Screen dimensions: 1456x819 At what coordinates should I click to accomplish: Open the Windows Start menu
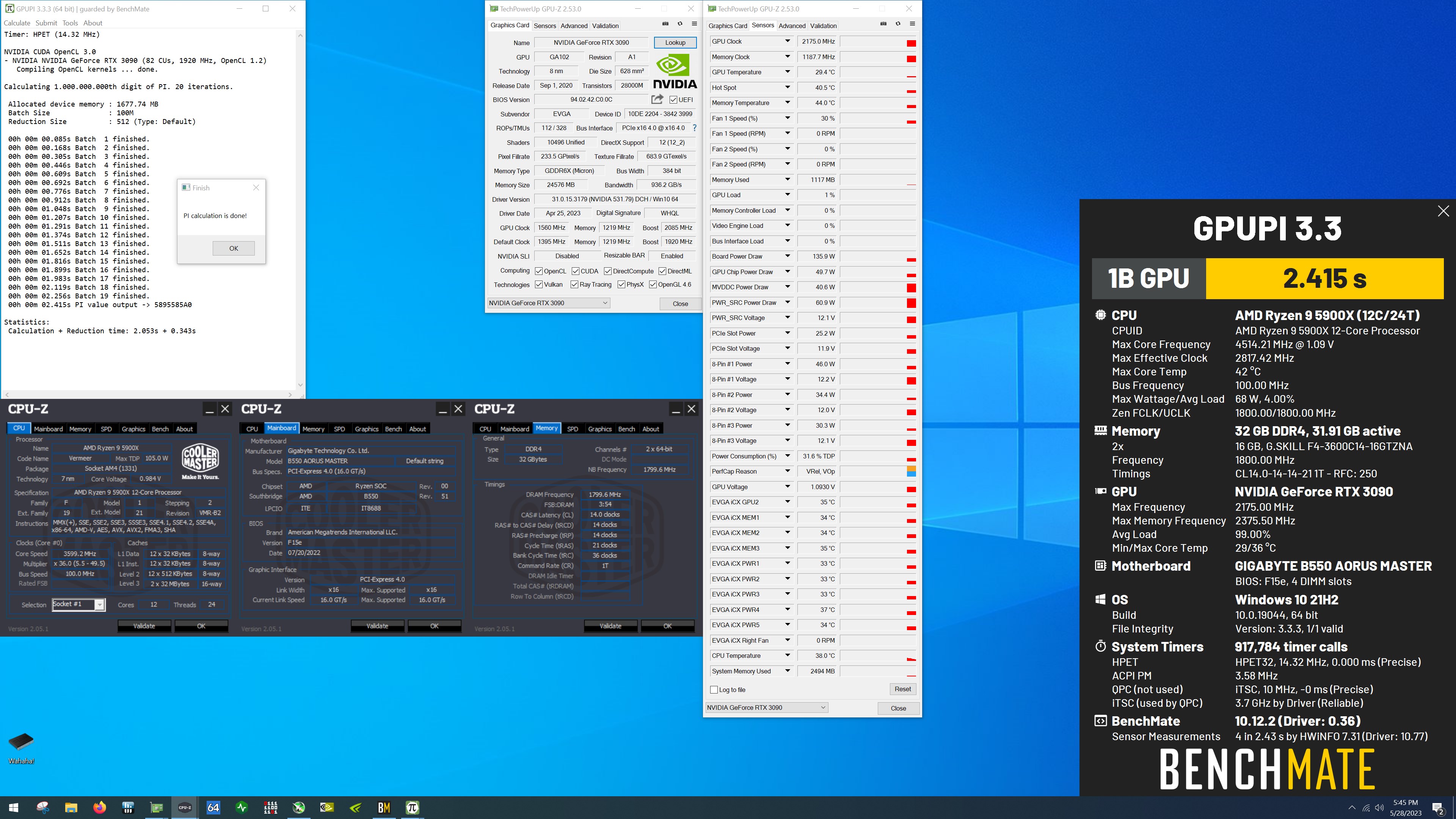click(14, 807)
